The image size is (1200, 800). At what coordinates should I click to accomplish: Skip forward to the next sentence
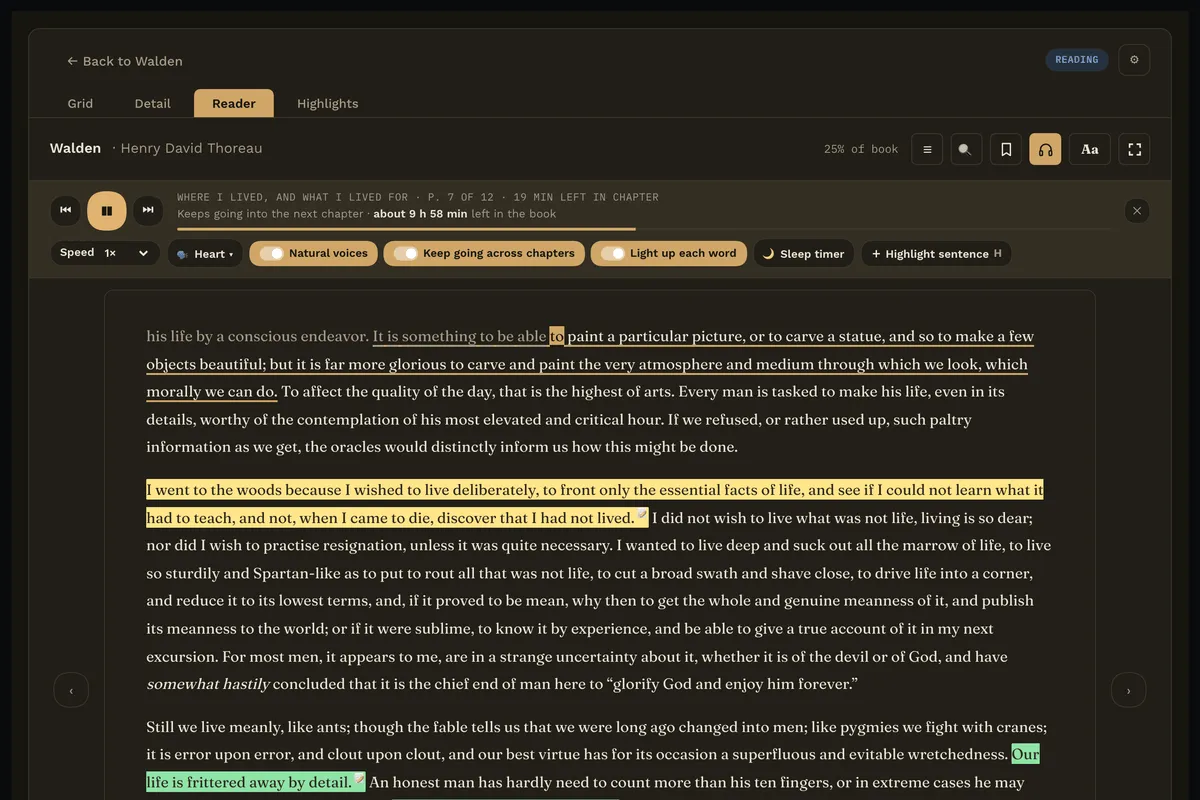click(148, 210)
